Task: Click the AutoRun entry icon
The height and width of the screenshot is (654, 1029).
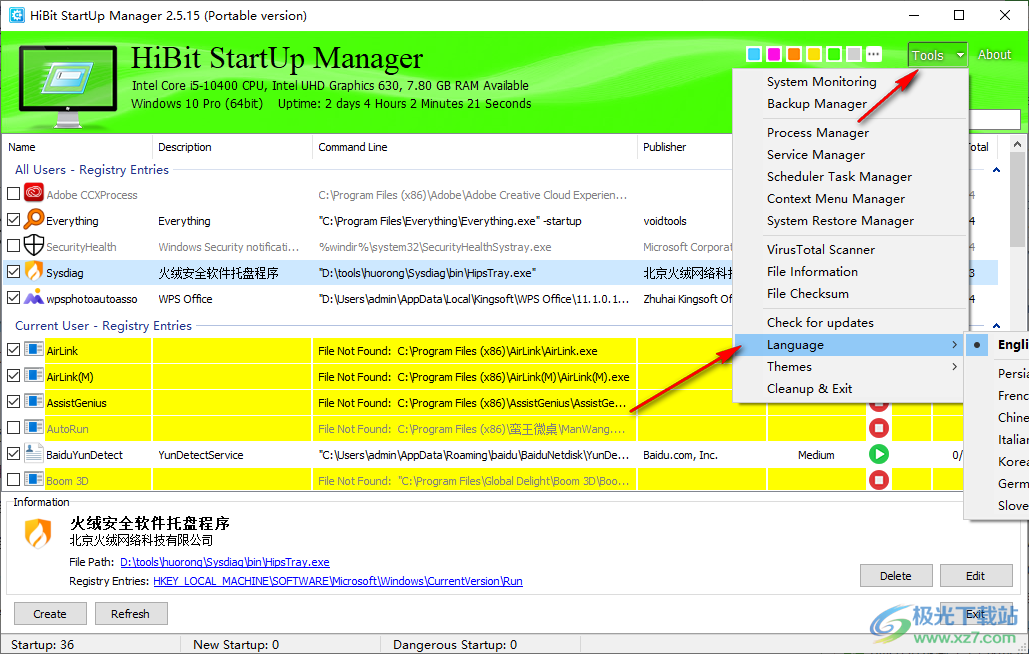Action: (33, 427)
